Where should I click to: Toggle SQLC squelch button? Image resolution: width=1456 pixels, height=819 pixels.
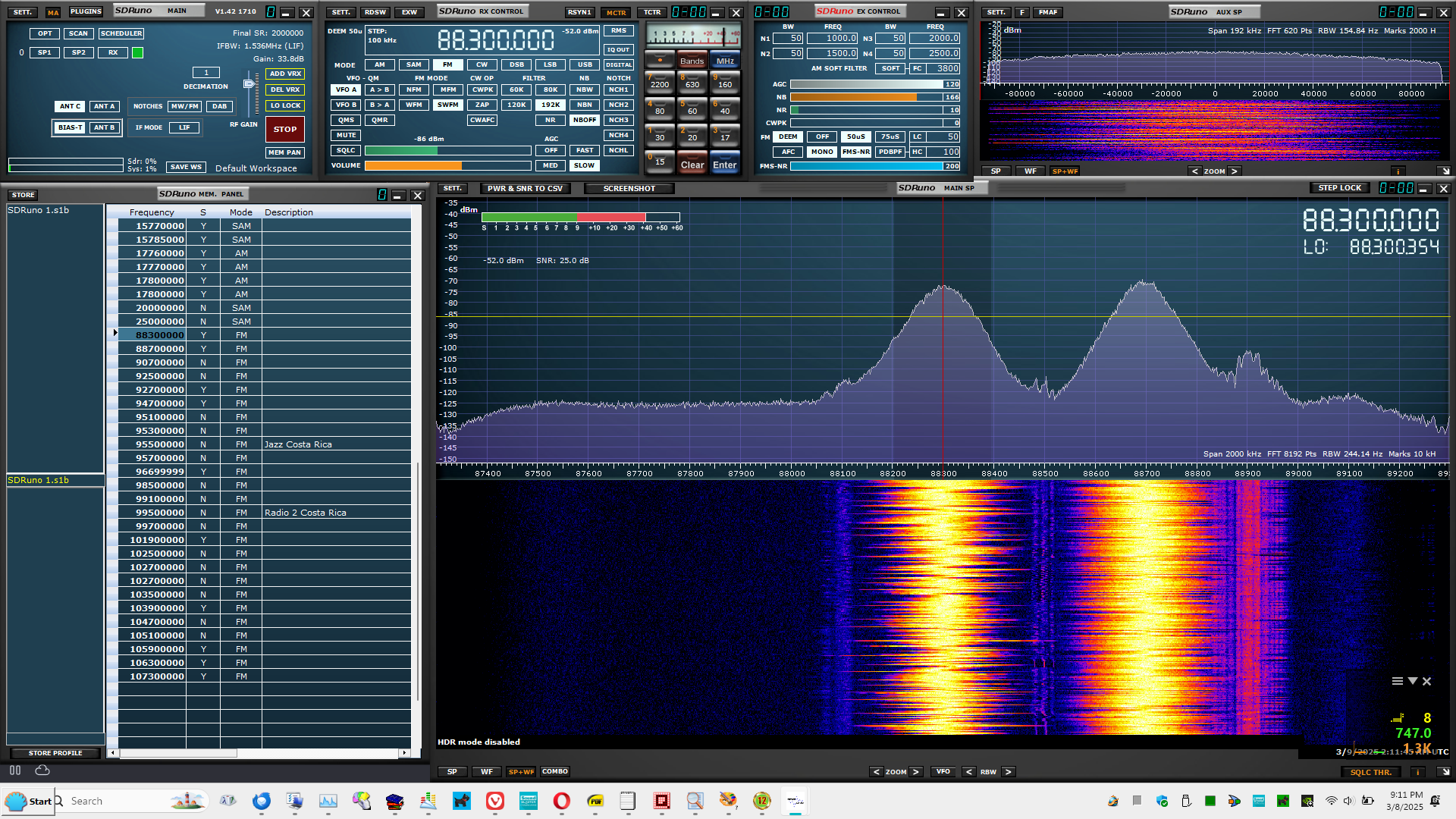click(346, 150)
